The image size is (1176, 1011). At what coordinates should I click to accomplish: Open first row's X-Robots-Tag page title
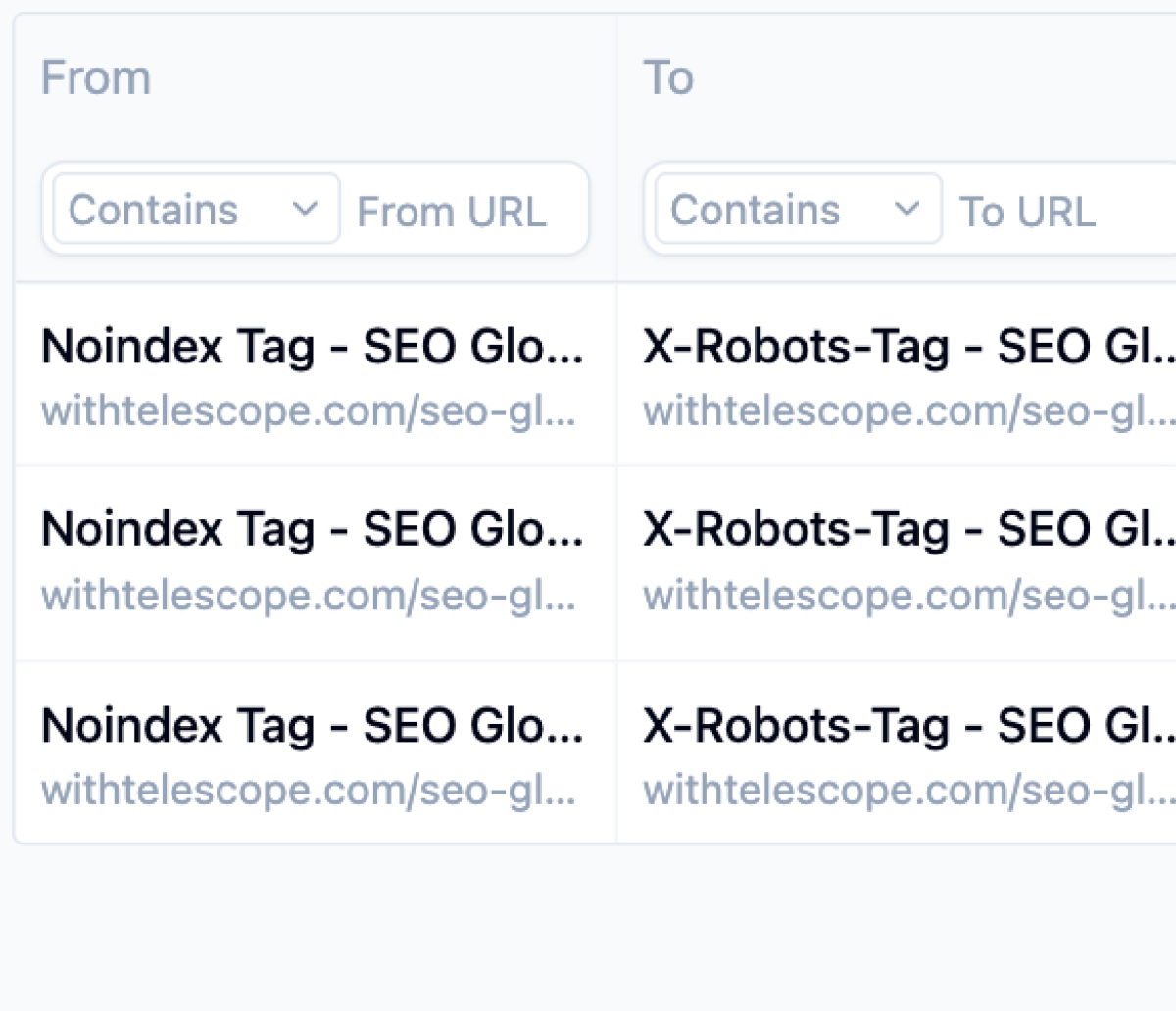click(907, 347)
